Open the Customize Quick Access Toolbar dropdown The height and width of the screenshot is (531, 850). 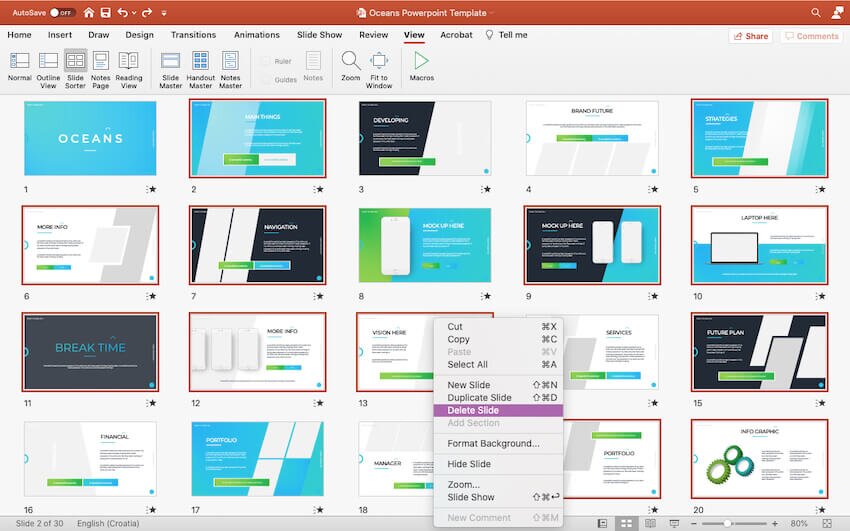pos(163,12)
